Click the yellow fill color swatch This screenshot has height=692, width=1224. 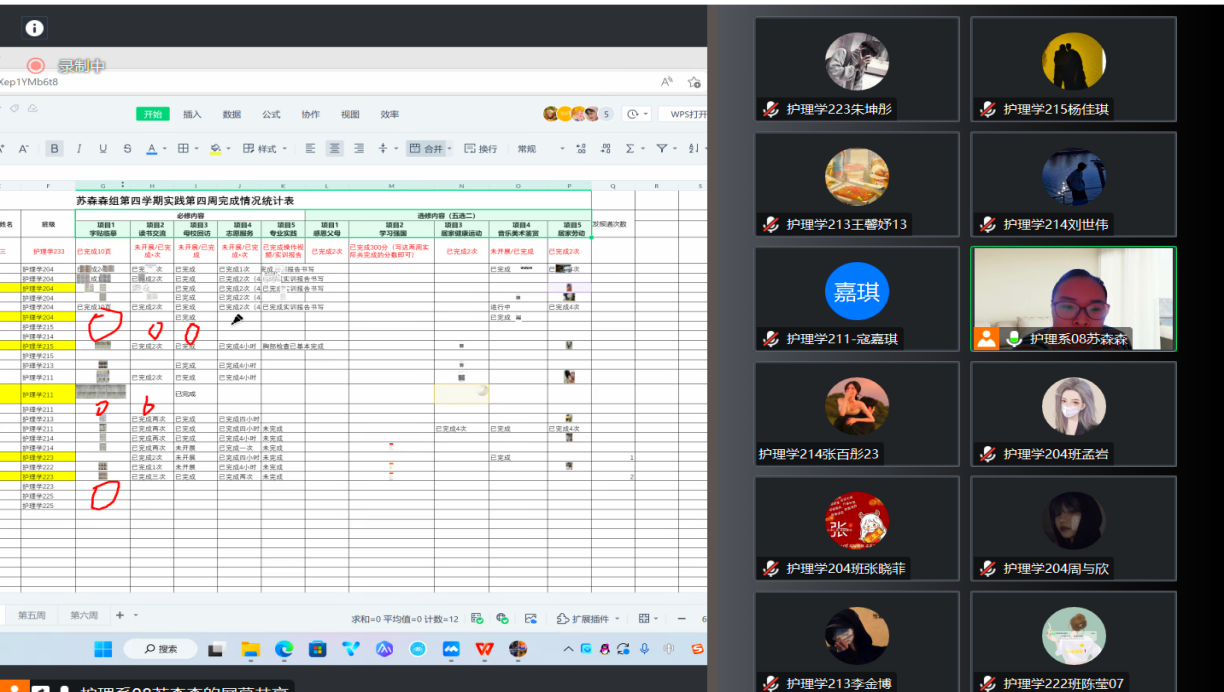pos(215,149)
